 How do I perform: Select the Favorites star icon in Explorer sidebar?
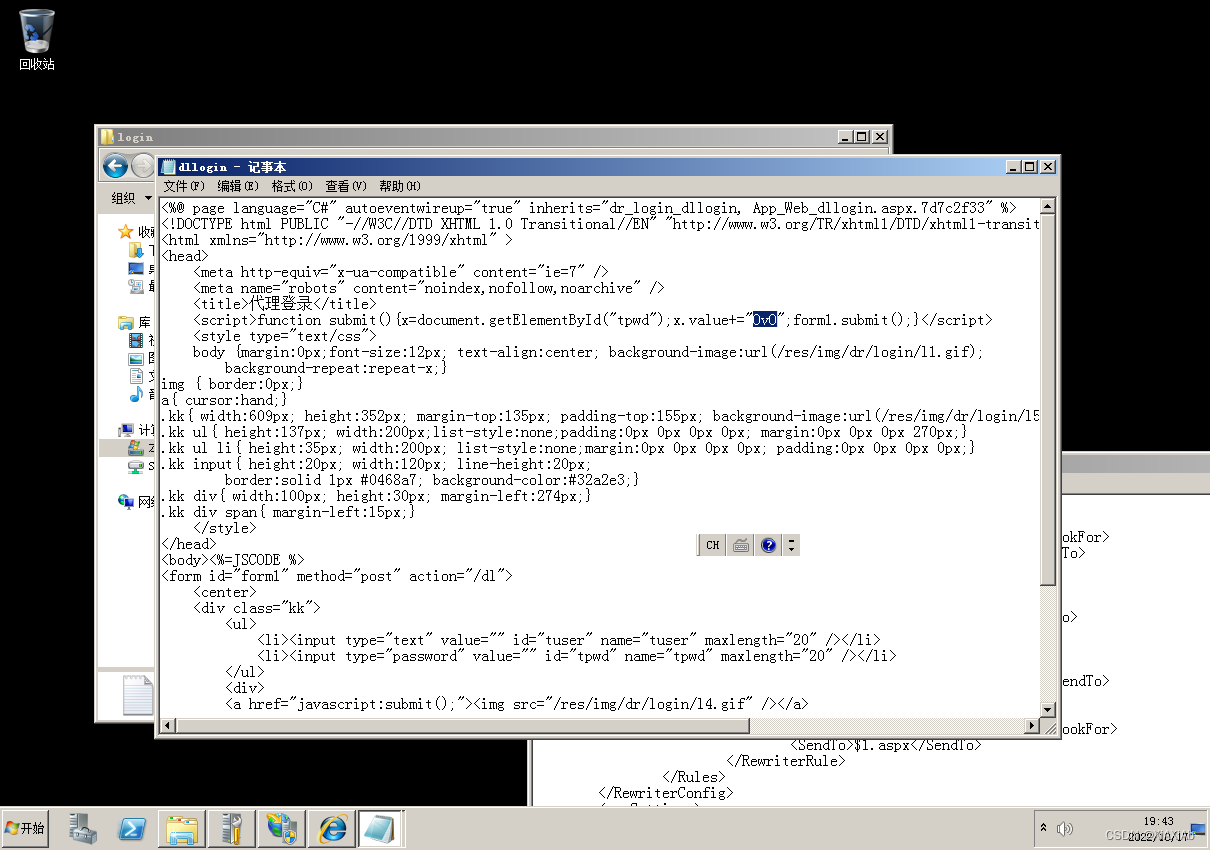click(x=125, y=232)
